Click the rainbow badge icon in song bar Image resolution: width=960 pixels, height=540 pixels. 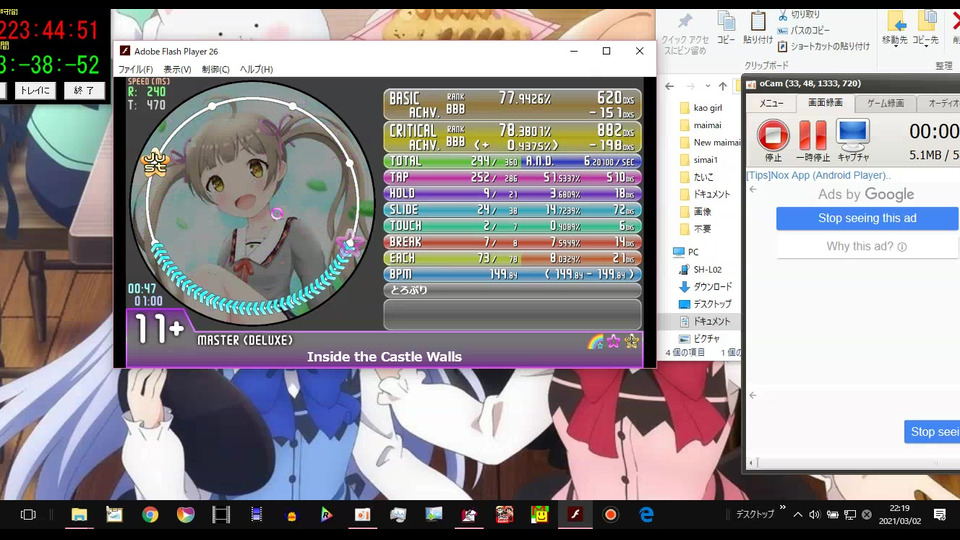[x=595, y=342]
